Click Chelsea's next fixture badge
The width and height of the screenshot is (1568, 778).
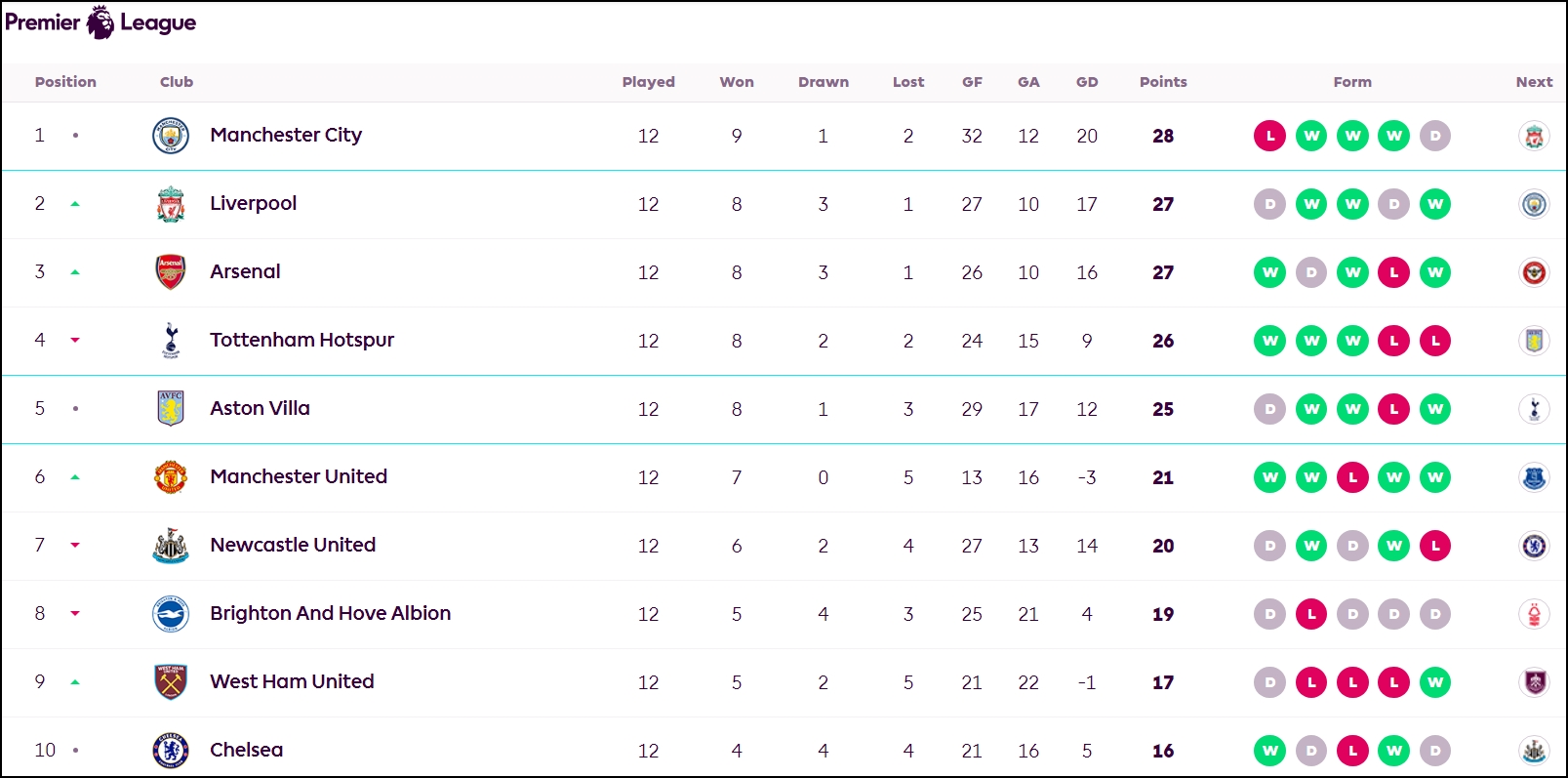[1533, 750]
